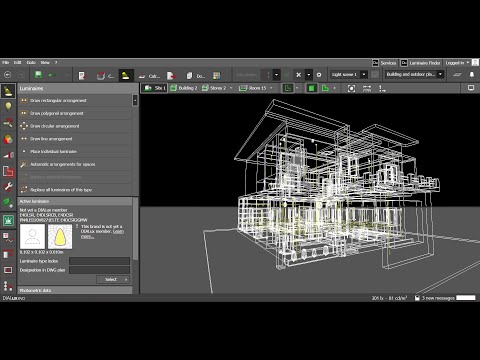Viewport: 480px width, 360px height.
Task: Select the Lamps bulb tool in sidebar
Action: [8, 107]
